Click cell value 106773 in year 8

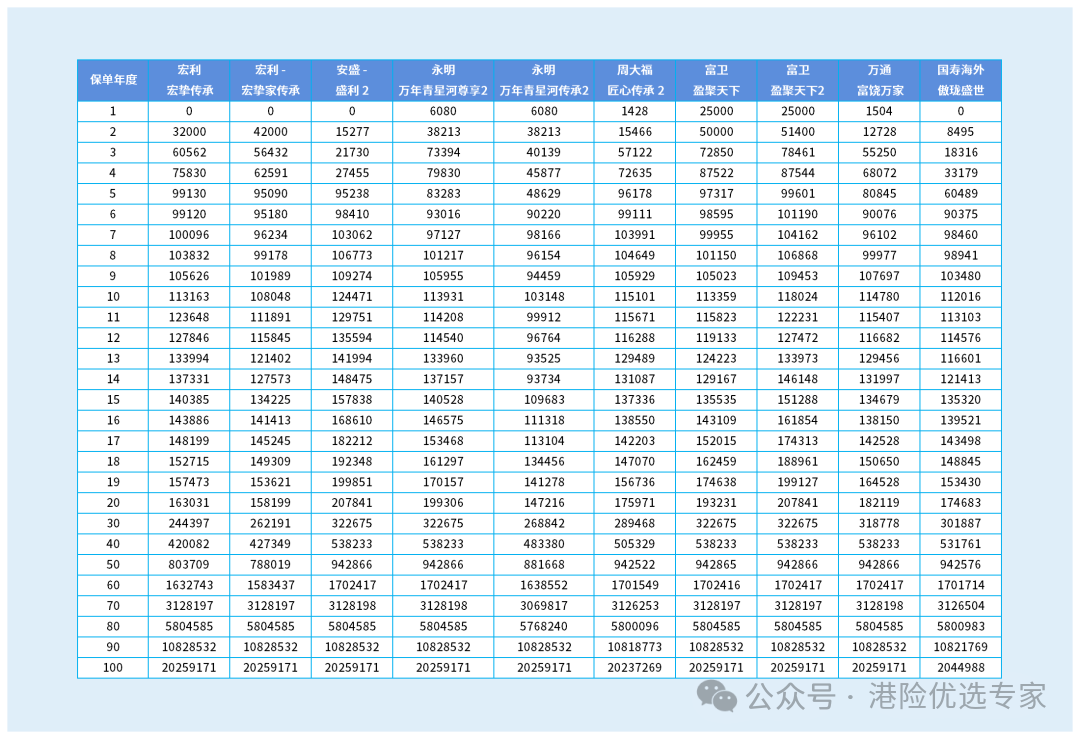(352, 256)
